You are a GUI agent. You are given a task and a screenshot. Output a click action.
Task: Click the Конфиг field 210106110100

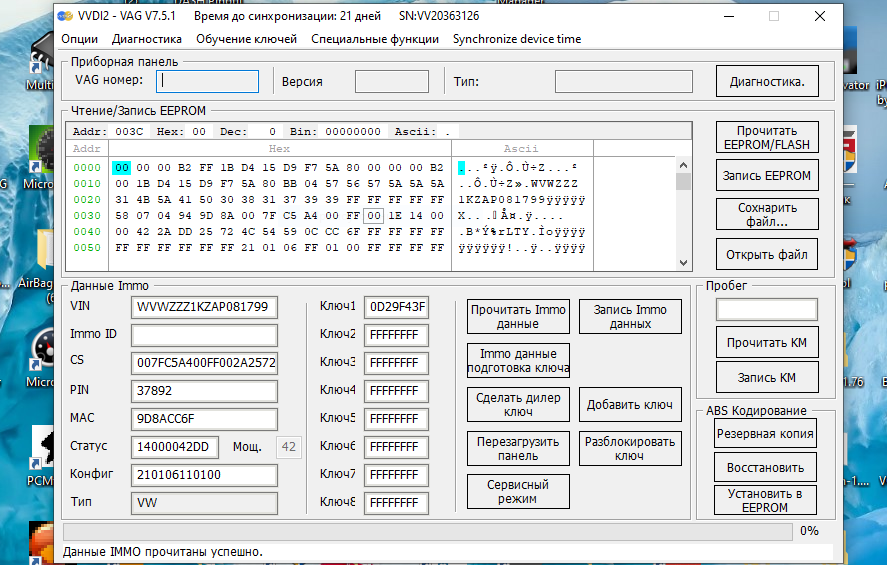(204, 475)
